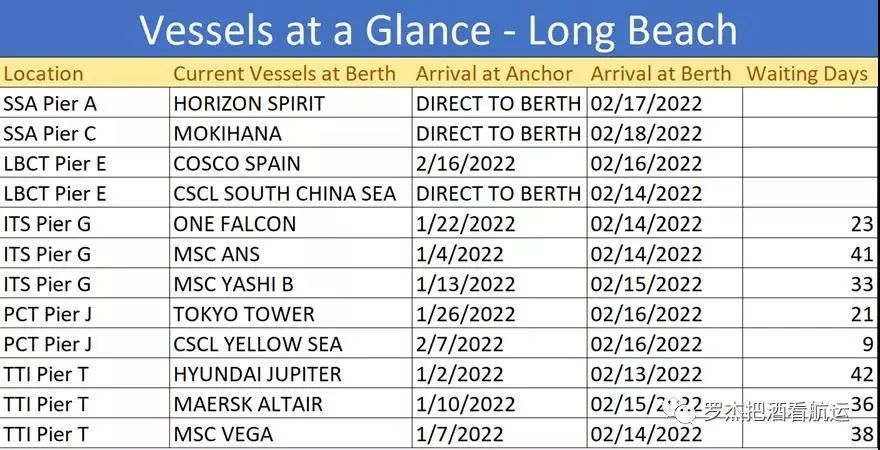The image size is (880, 450).
Task: Select the CSCL SOUTH CHINA SEA cell
Action: (x=285, y=194)
